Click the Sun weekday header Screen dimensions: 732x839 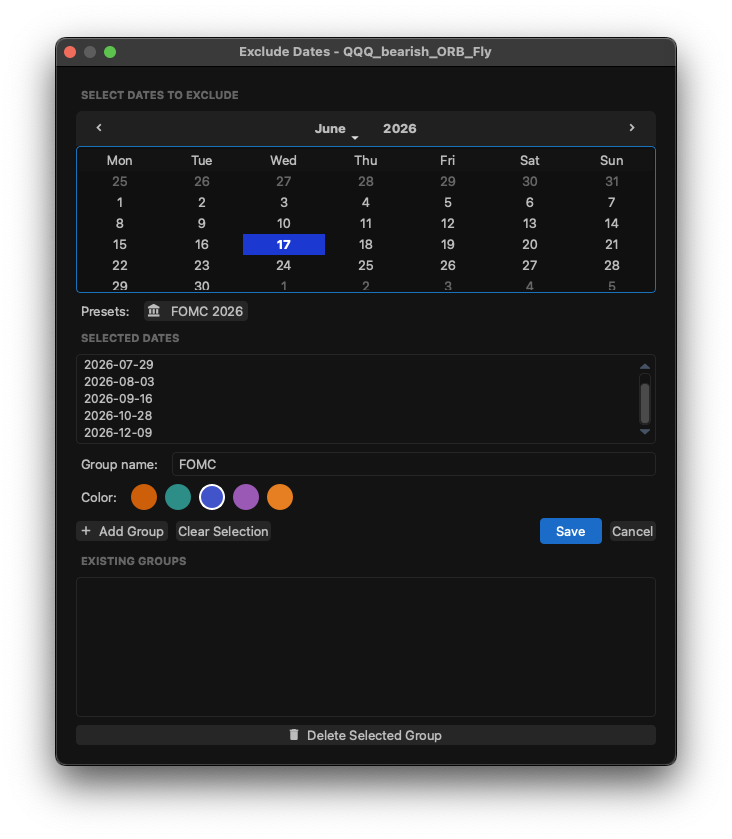point(612,161)
